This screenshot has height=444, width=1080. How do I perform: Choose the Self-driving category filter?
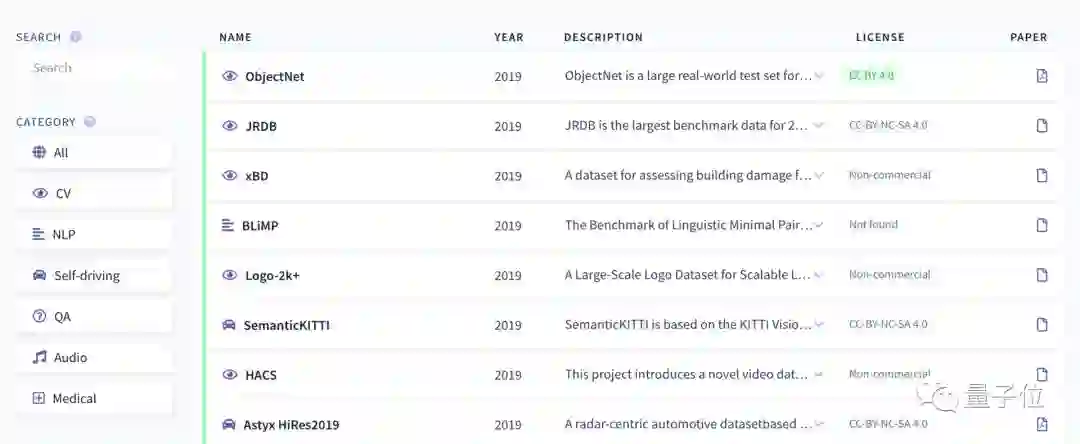point(93,275)
